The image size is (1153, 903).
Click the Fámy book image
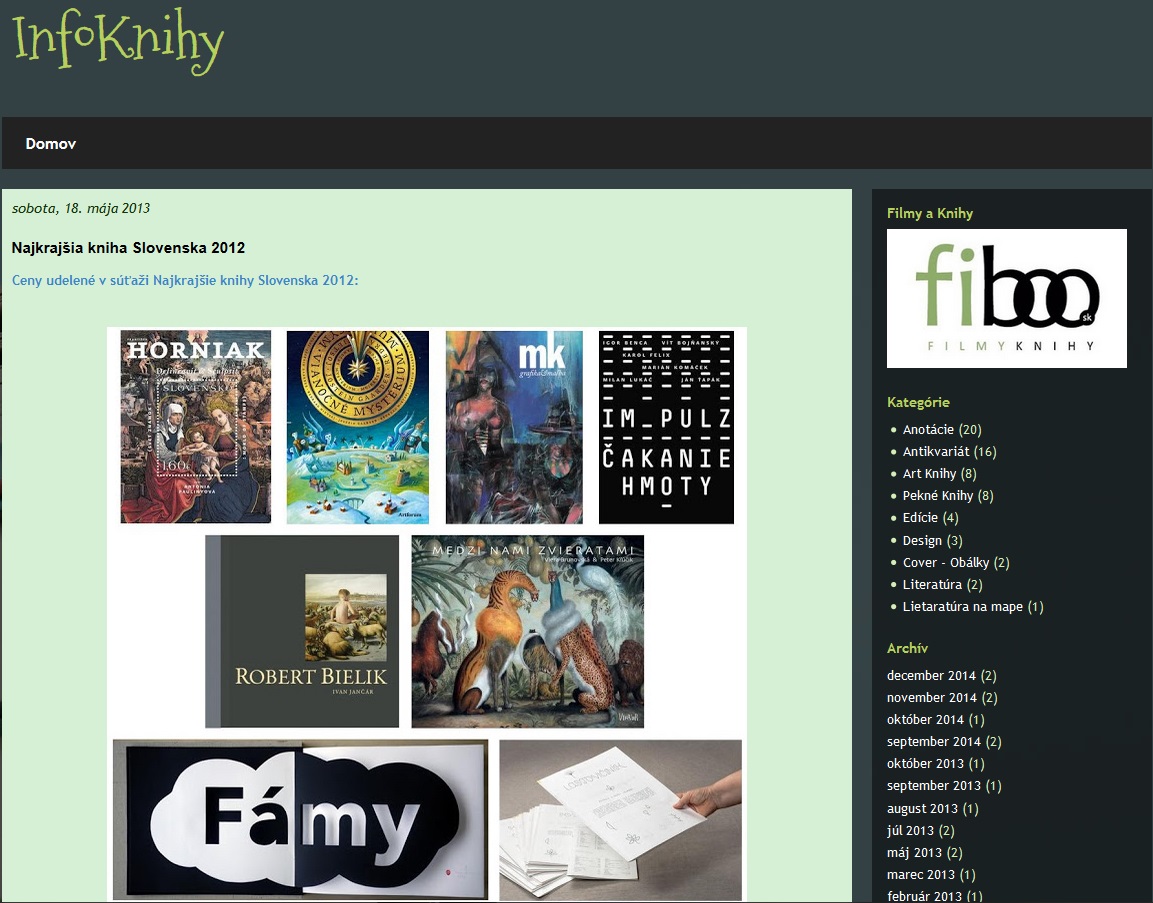(300, 819)
